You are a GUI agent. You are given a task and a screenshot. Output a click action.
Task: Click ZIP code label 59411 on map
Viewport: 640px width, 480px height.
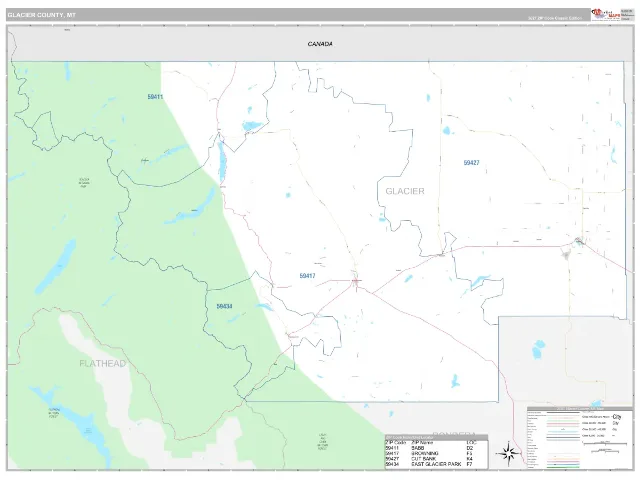point(155,97)
